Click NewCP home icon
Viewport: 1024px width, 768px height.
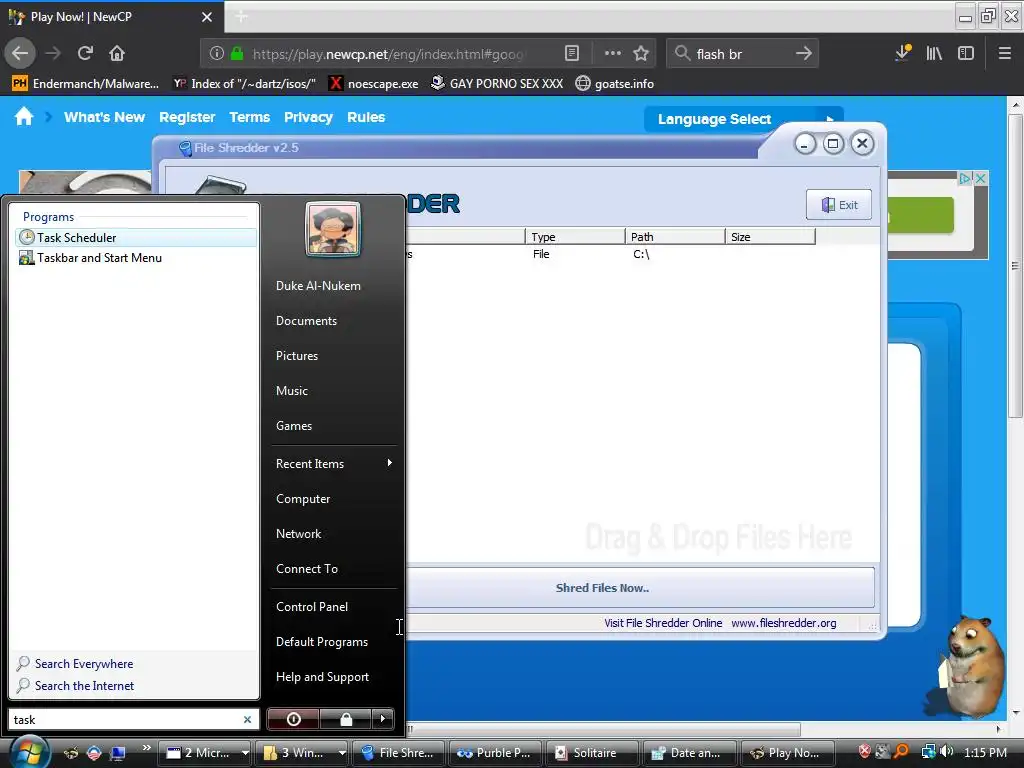[24, 117]
